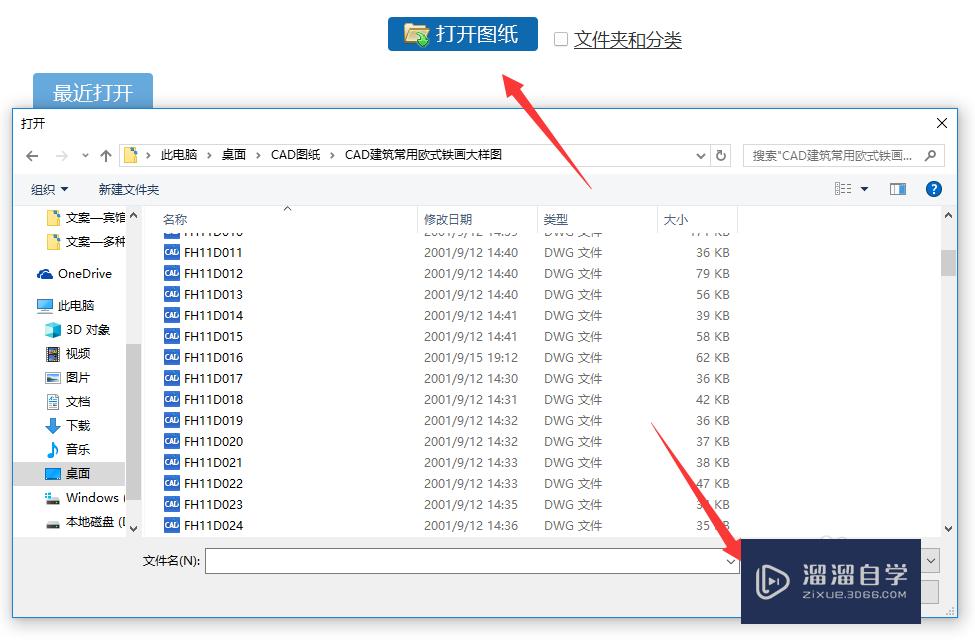Screen dimensions: 975x640
Task: Click the 新建文件夹 button
Action: (x=128, y=188)
